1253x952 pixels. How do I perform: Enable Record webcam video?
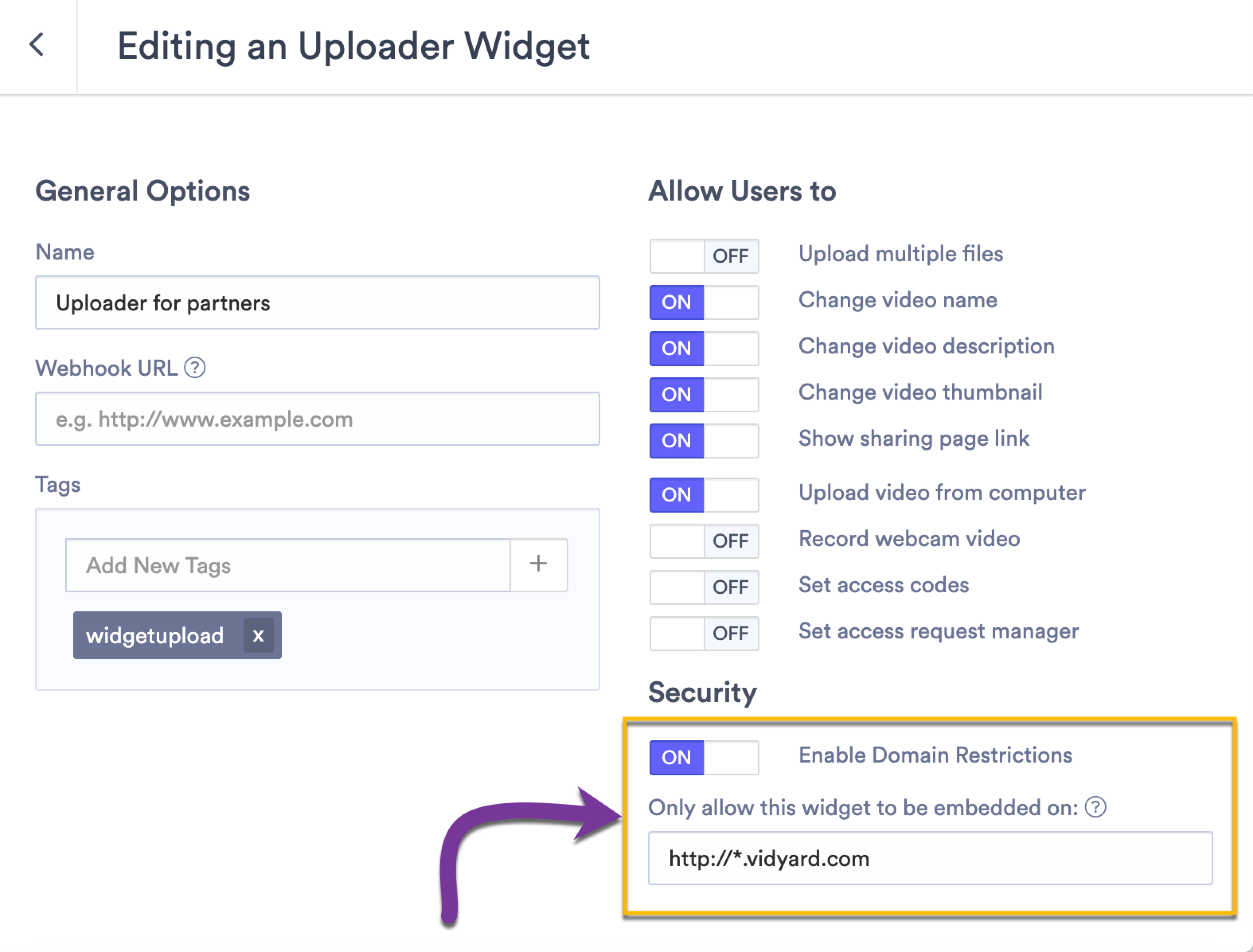pos(704,541)
